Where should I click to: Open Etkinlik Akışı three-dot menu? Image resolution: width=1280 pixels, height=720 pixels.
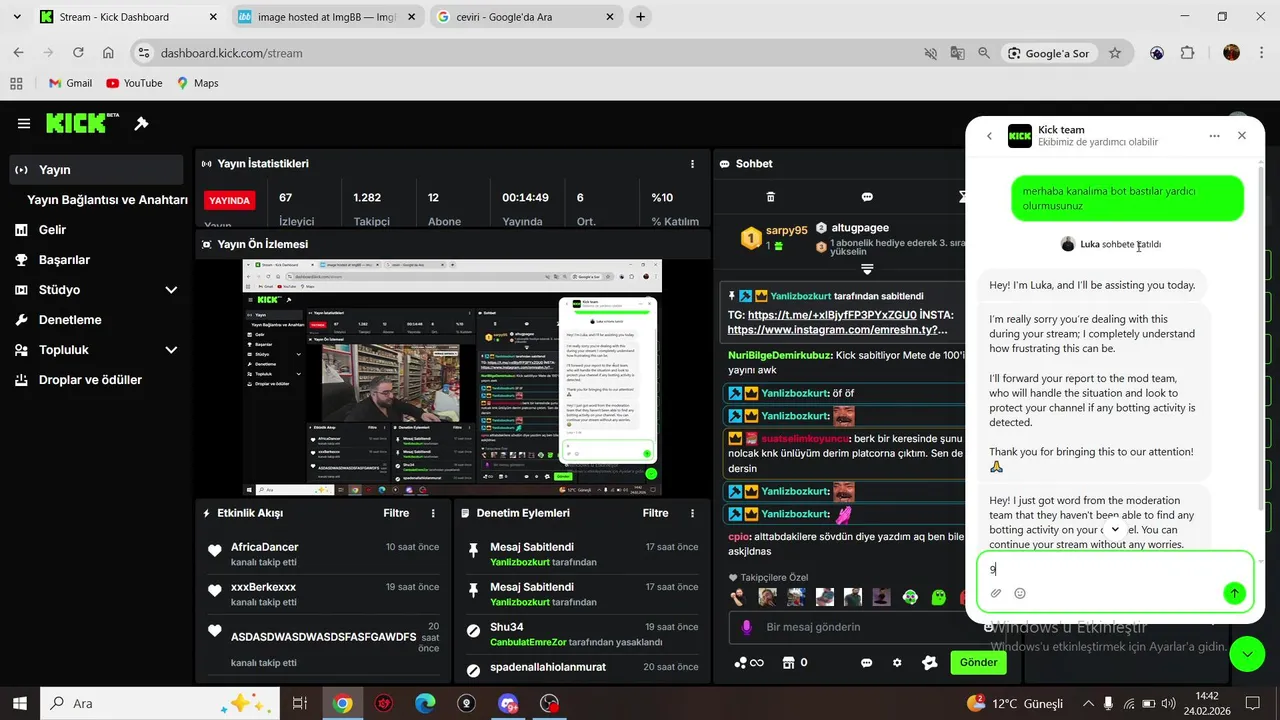coord(433,513)
